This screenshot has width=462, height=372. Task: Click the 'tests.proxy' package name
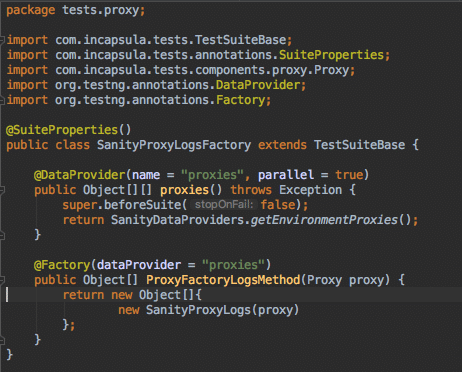tap(100, 10)
